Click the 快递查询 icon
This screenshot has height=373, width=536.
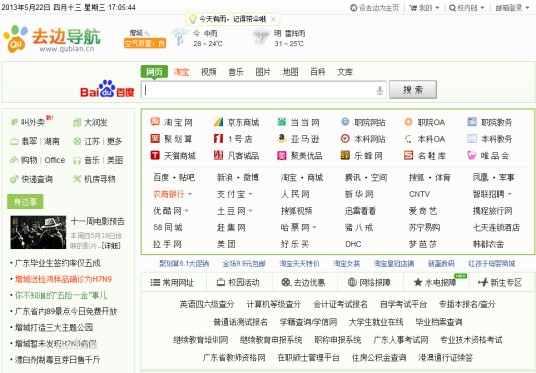(x=14, y=179)
